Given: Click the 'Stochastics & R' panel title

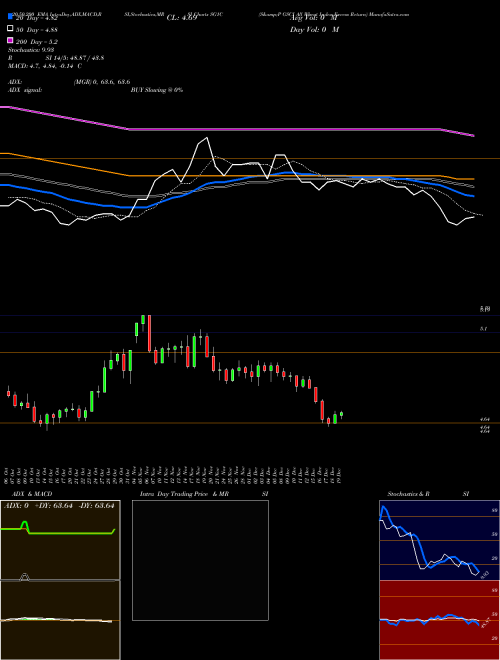Looking at the screenshot, I should click(408, 494).
